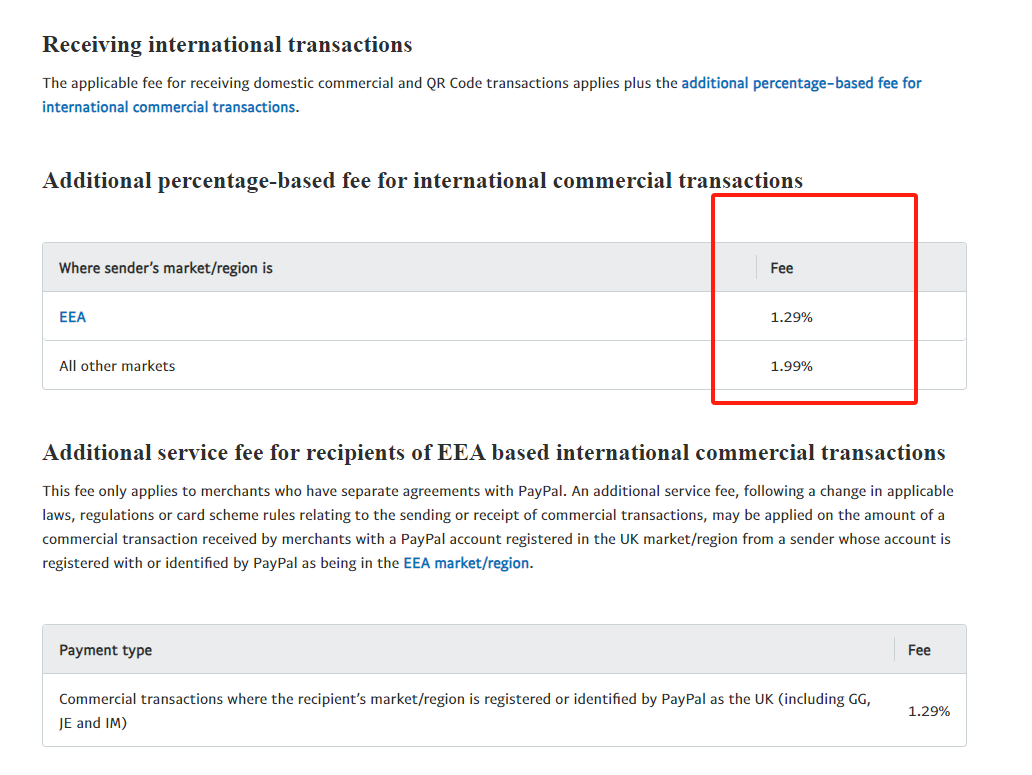
Task: Click the column divider beside the first Fee header
Action: [757, 267]
